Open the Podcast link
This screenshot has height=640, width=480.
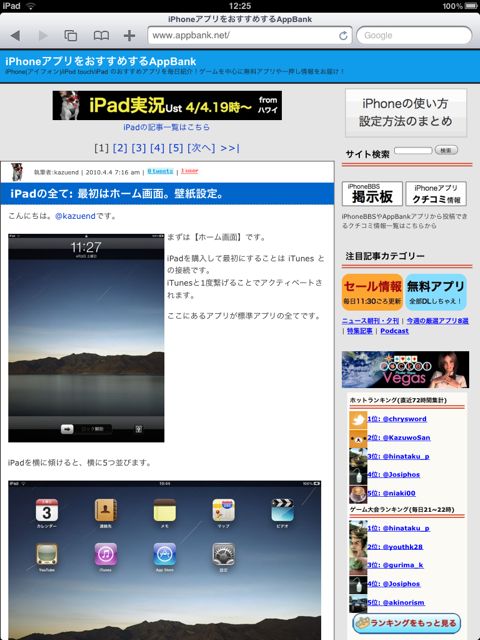[394, 331]
